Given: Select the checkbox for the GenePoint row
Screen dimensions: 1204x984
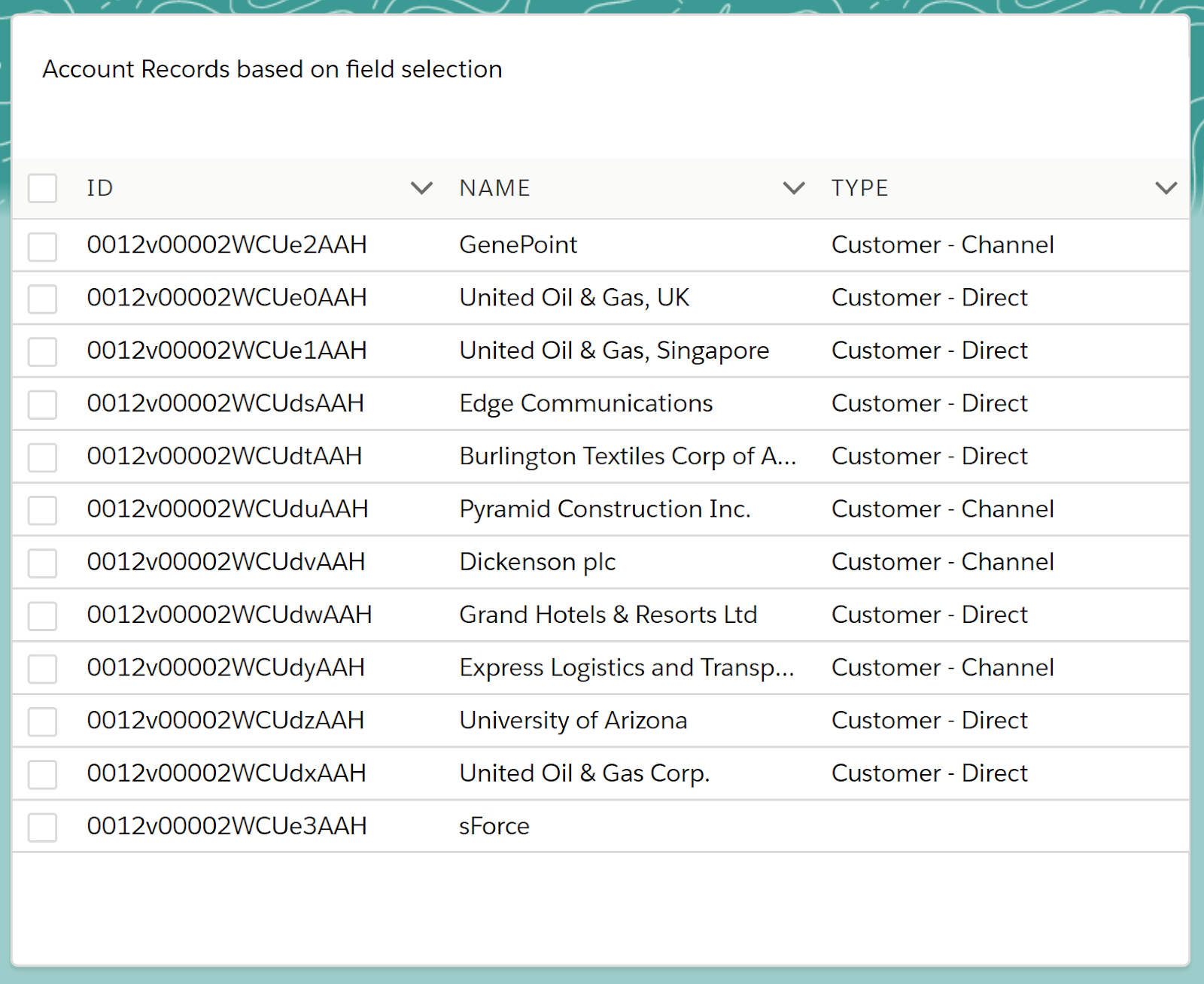Looking at the screenshot, I should (x=42, y=247).
